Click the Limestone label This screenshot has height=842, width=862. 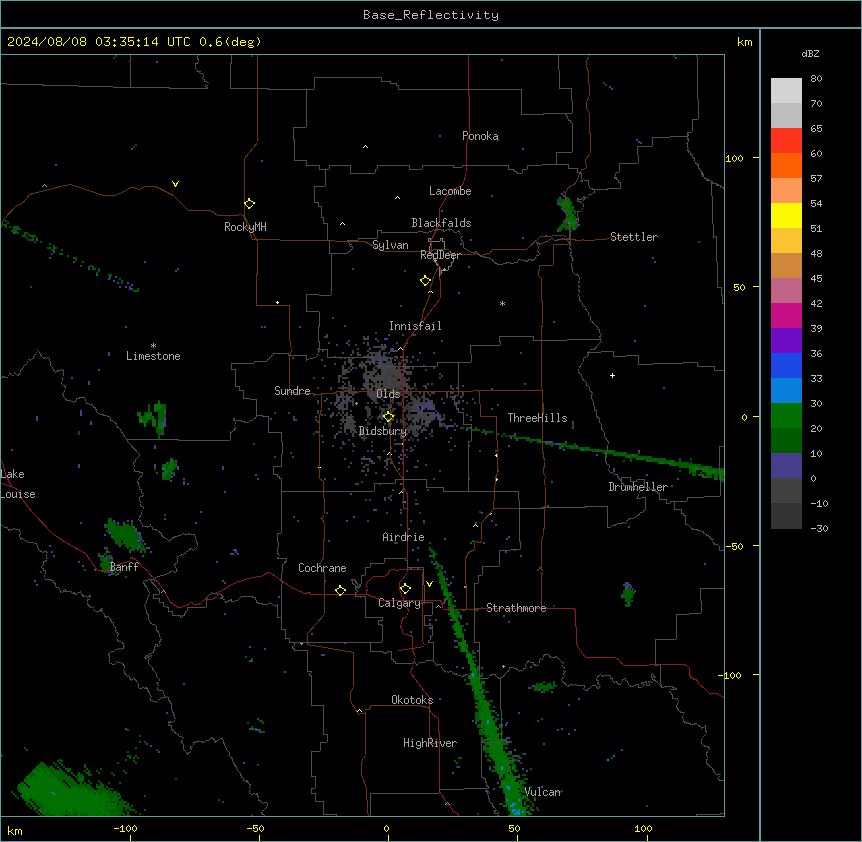153,356
